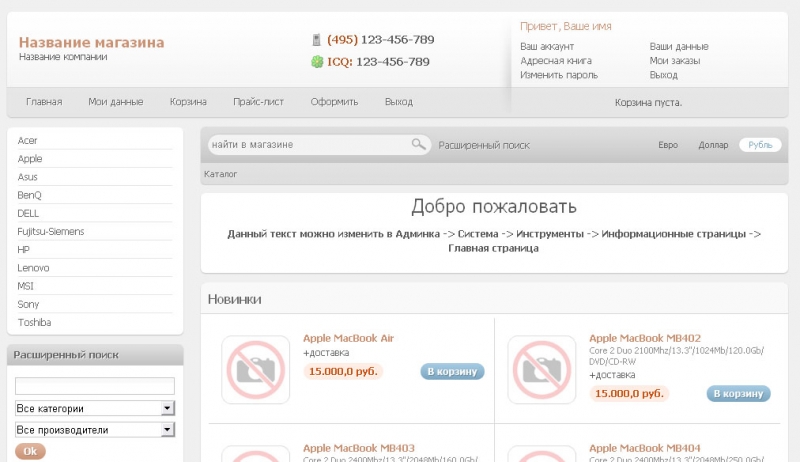Click the Новинки section heading

[234, 299]
